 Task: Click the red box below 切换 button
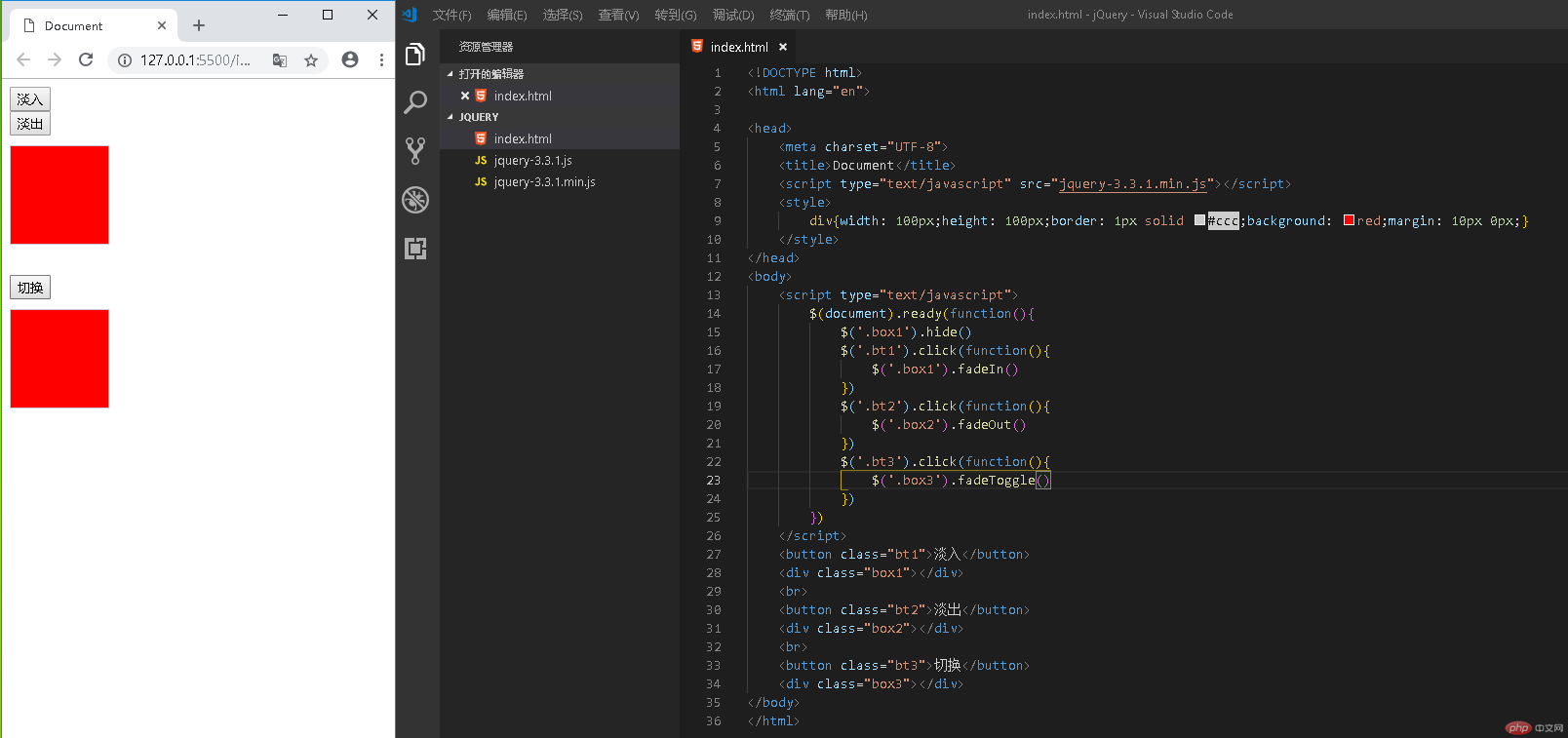59,359
